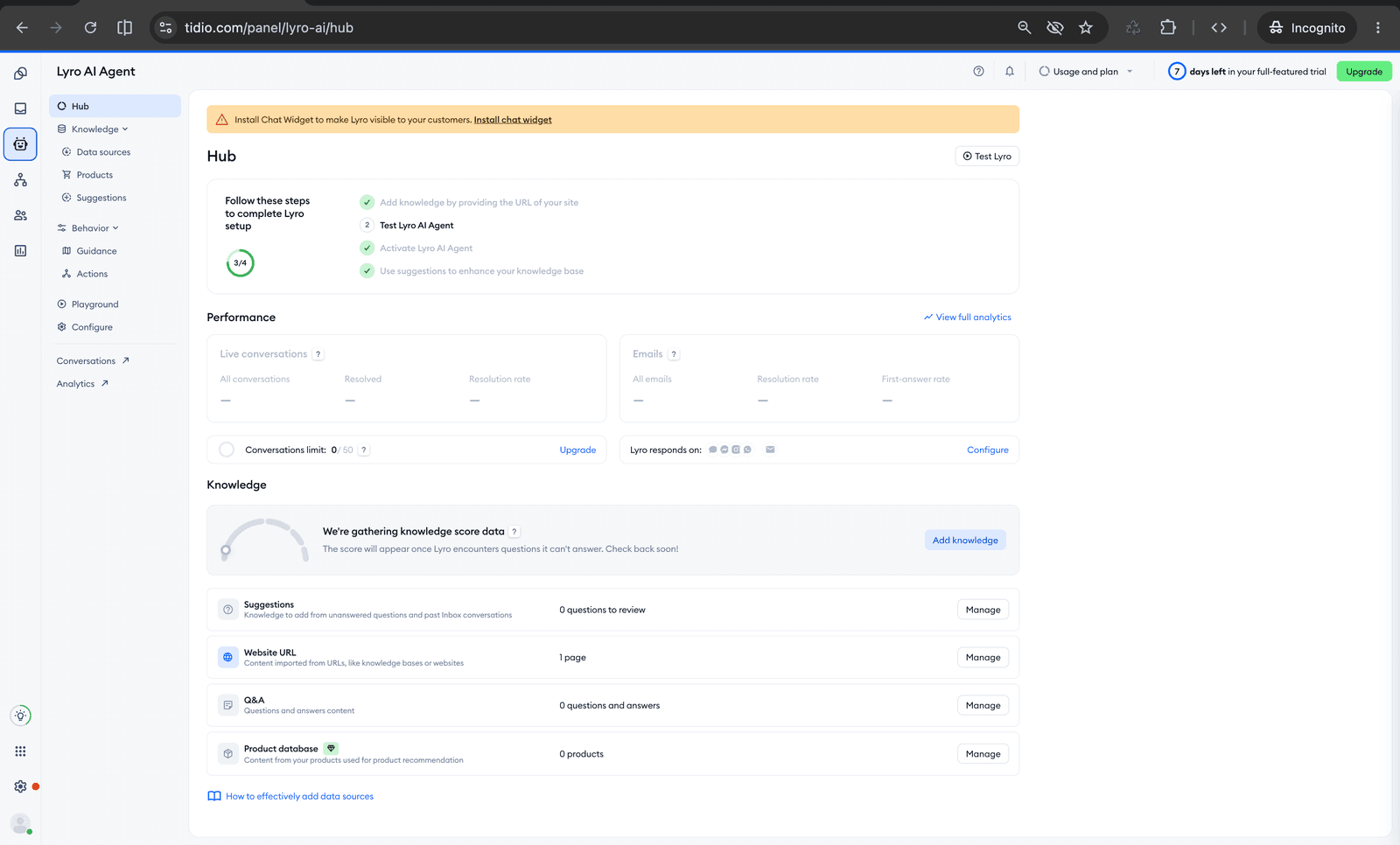Open the Flows icon in left rail
This screenshot has width=1400, height=845.
coord(20,180)
